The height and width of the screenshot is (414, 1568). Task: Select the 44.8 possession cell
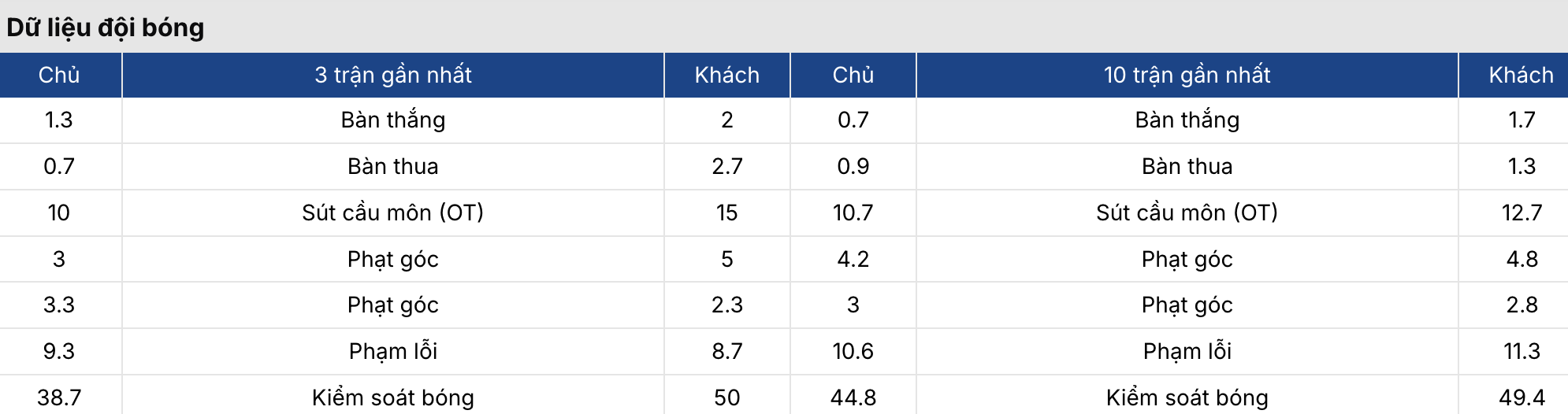[853, 397]
